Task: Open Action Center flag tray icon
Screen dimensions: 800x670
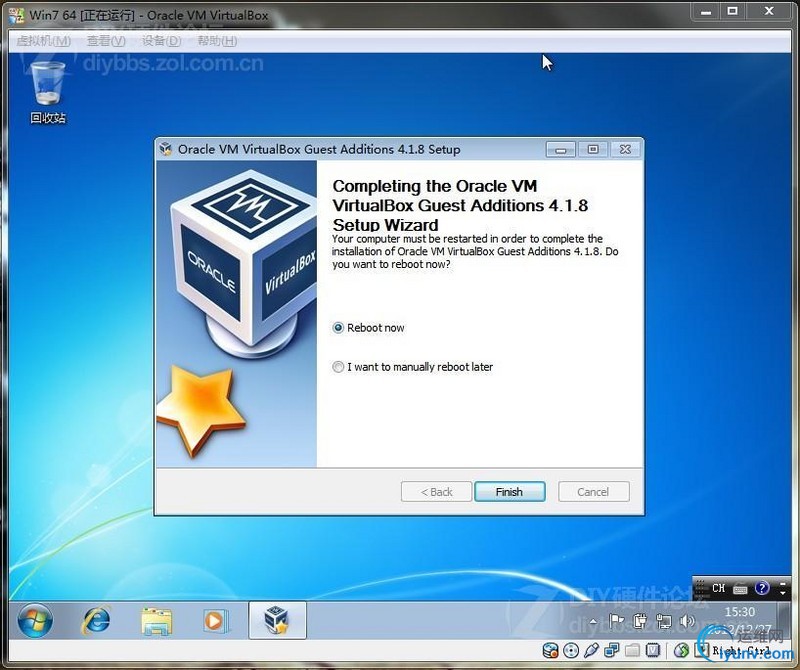Action: [616, 621]
